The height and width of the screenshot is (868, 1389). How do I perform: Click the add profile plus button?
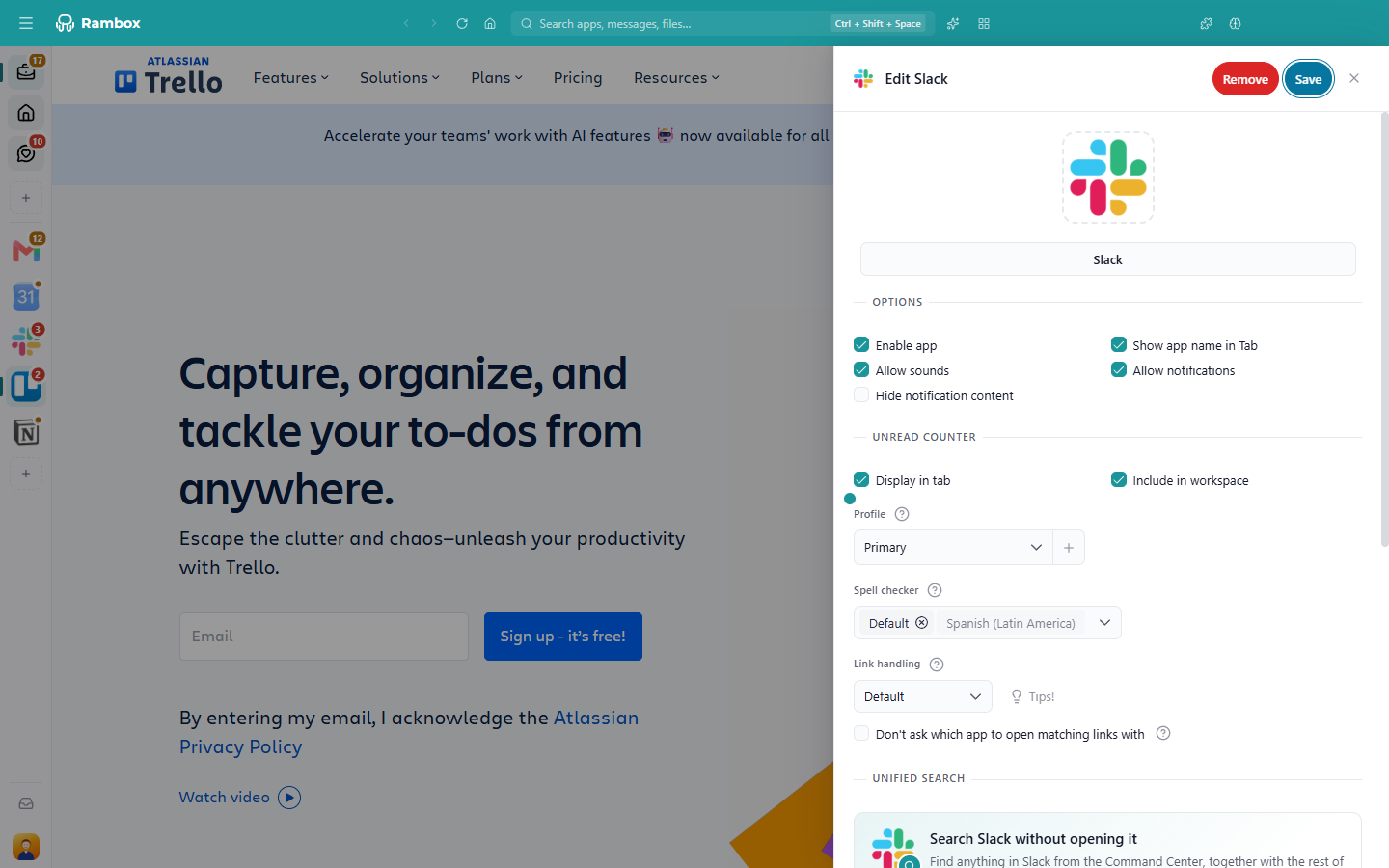tap(1069, 548)
